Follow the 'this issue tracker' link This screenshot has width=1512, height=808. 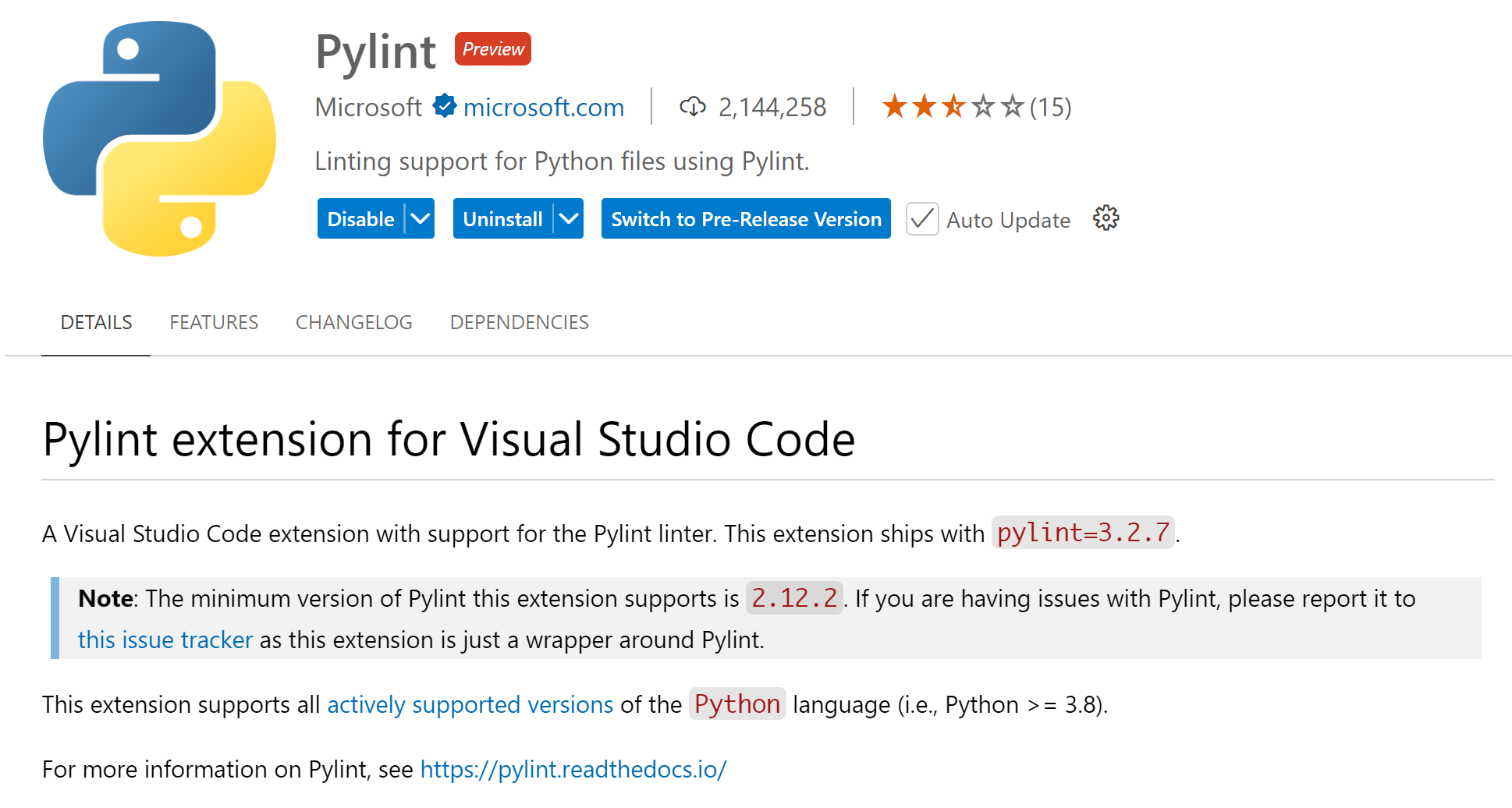pyautogui.click(x=165, y=640)
